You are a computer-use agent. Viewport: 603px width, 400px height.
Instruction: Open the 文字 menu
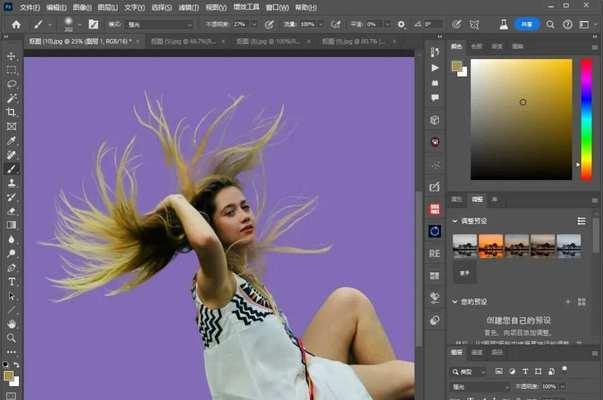134,7
